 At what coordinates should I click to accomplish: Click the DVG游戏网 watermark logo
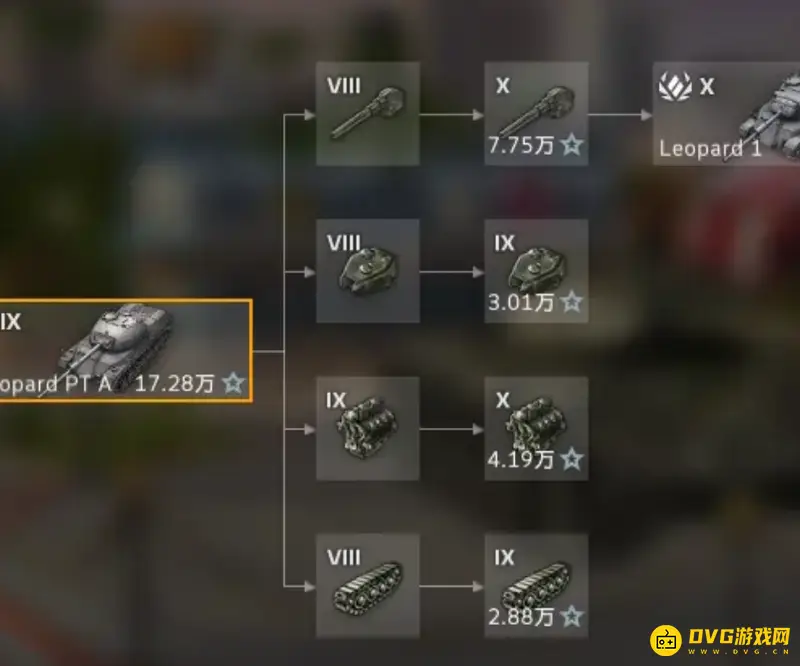pyautogui.click(x=721, y=640)
